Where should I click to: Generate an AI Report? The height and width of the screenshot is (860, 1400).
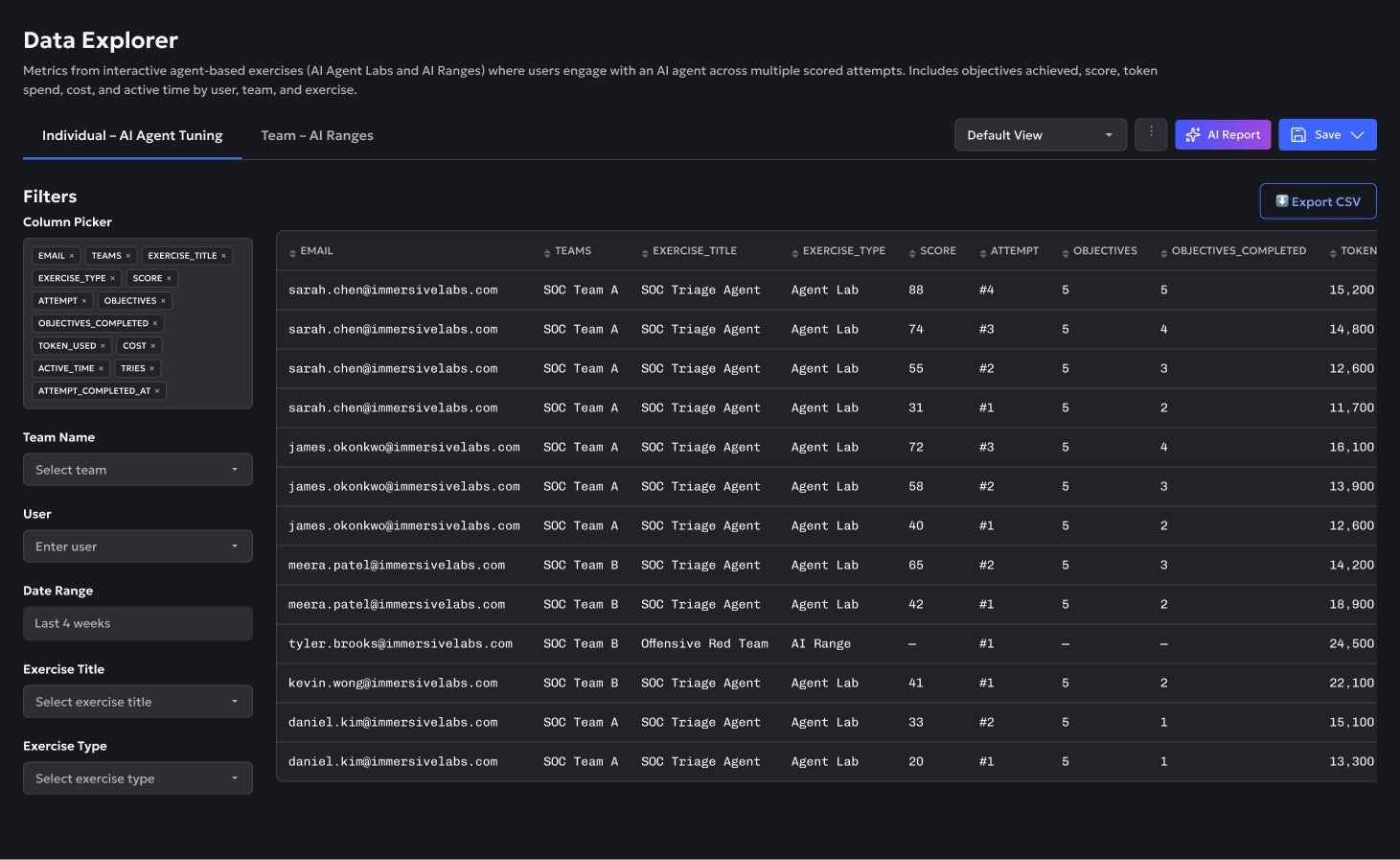[x=1223, y=135]
